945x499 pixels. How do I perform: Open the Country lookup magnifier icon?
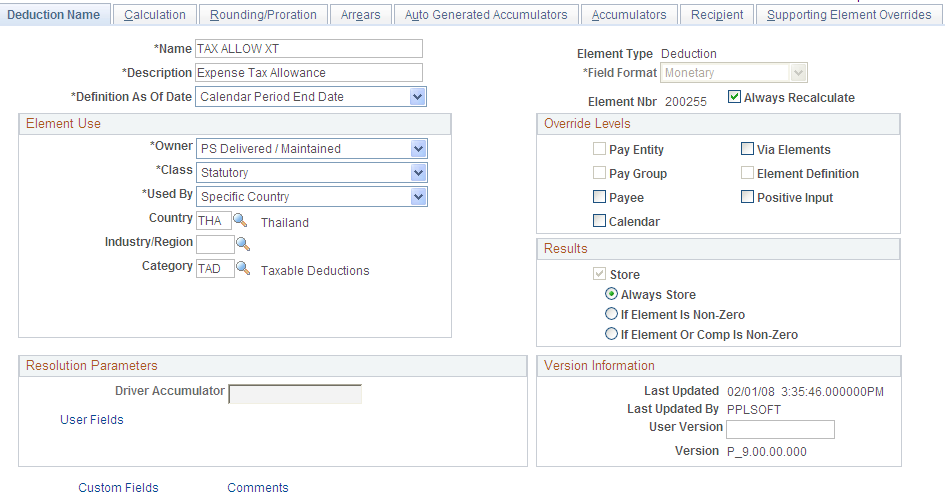pos(240,220)
